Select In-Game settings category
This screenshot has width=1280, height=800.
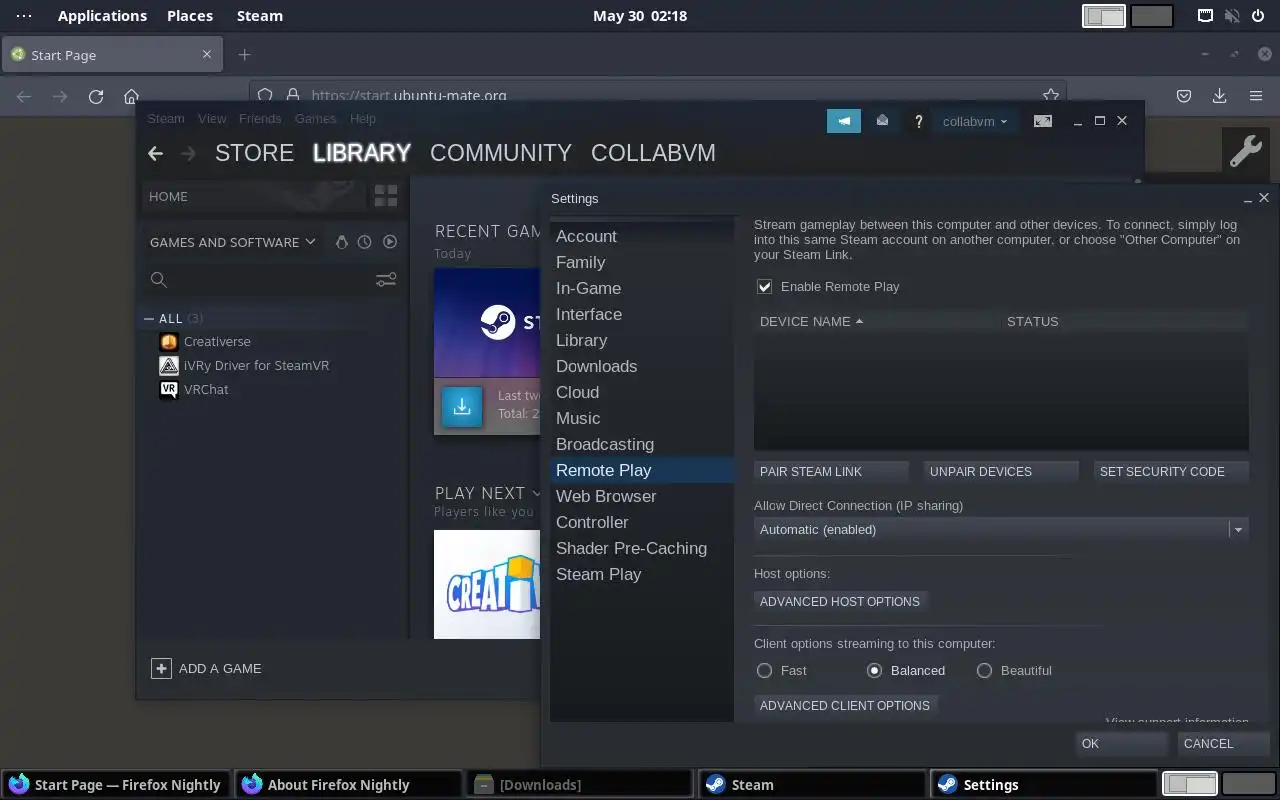click(x=642, y=288)
